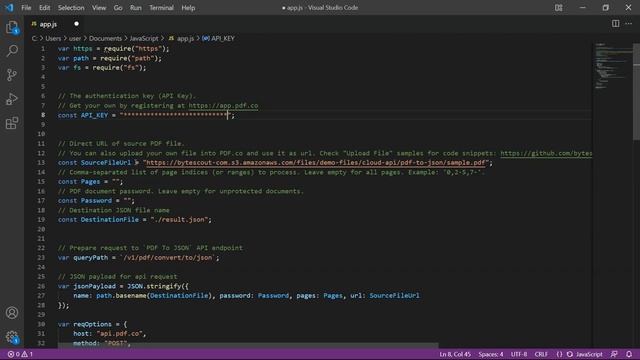Click jsonPayload variable on line 26
640x360 pixels.
point(94,286)
